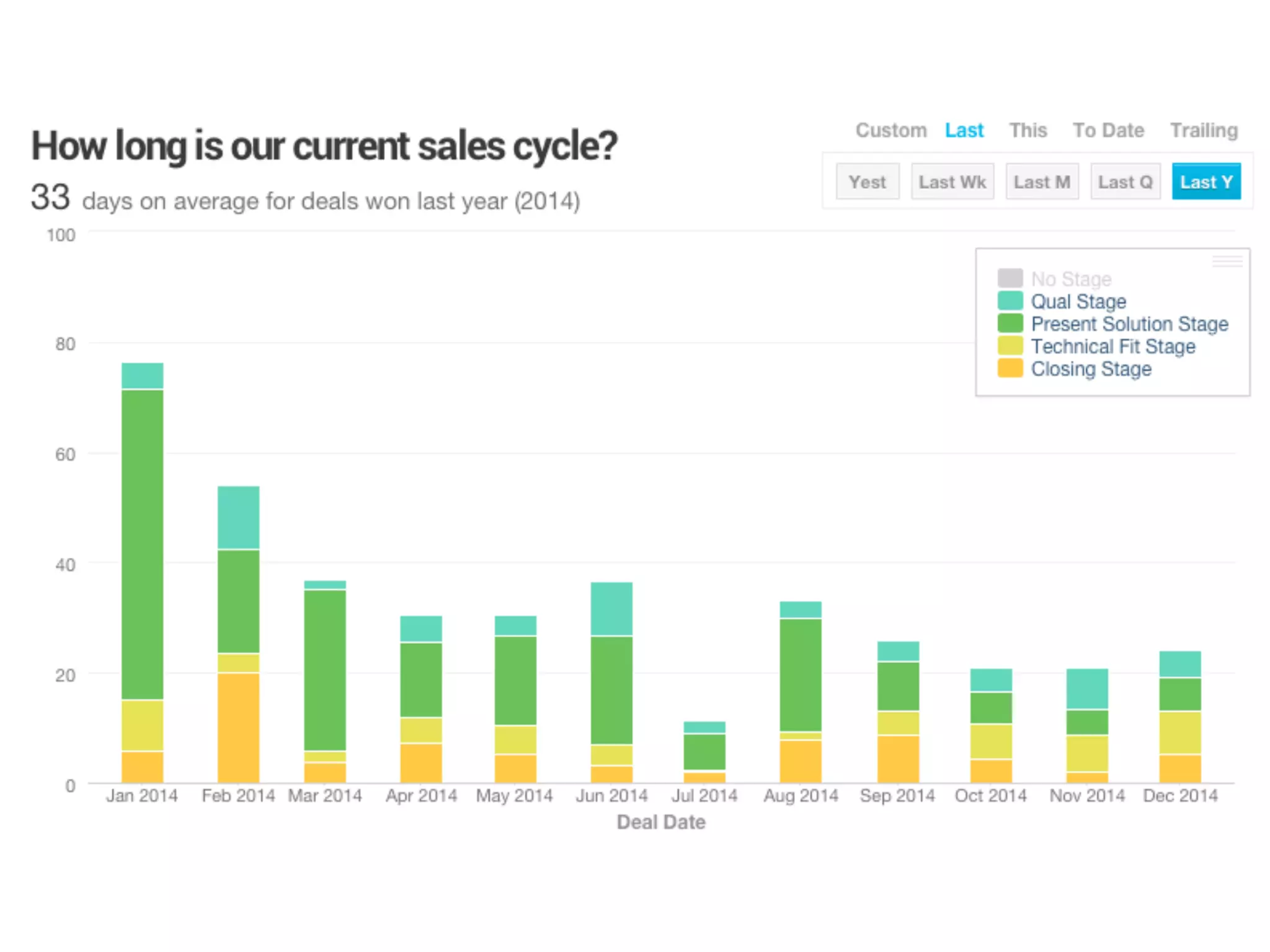Click Feb 2014 Closing Stage bar segment
Screen dimensions: 1270x952
(238, 728)
